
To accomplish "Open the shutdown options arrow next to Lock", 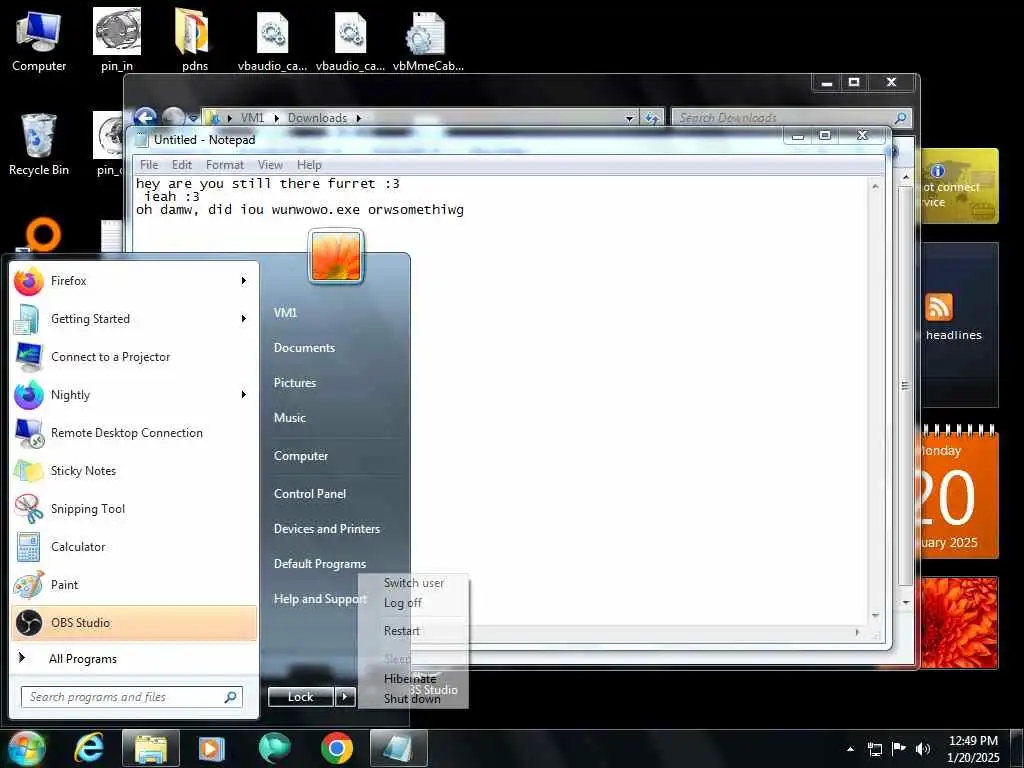I will pyautogui.click(x=345, y=697).
